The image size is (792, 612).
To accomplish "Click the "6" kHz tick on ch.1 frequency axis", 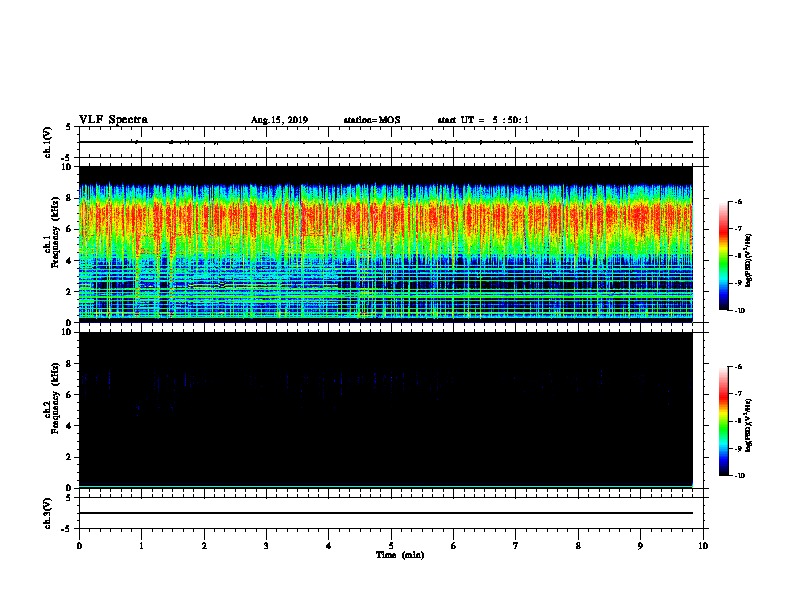I will 70,229.
